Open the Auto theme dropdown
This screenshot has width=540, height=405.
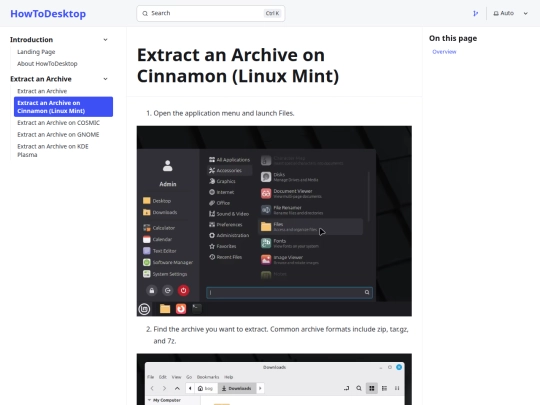tap(510, 13)
